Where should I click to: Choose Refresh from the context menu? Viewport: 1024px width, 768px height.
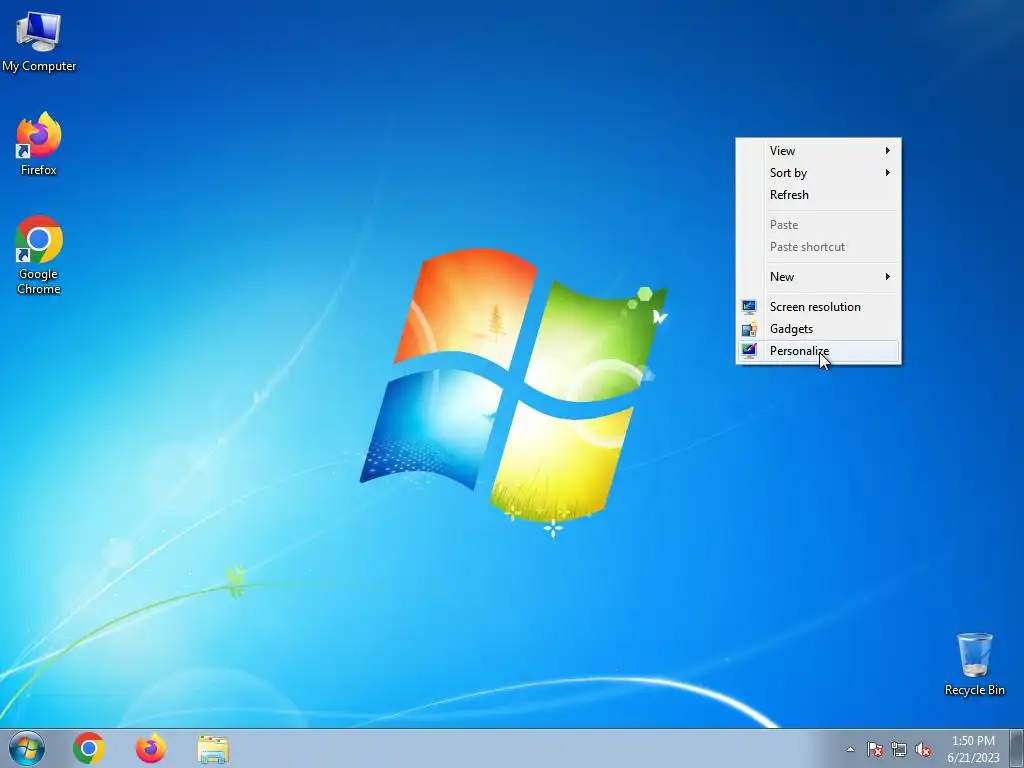(x=818, y=195)
